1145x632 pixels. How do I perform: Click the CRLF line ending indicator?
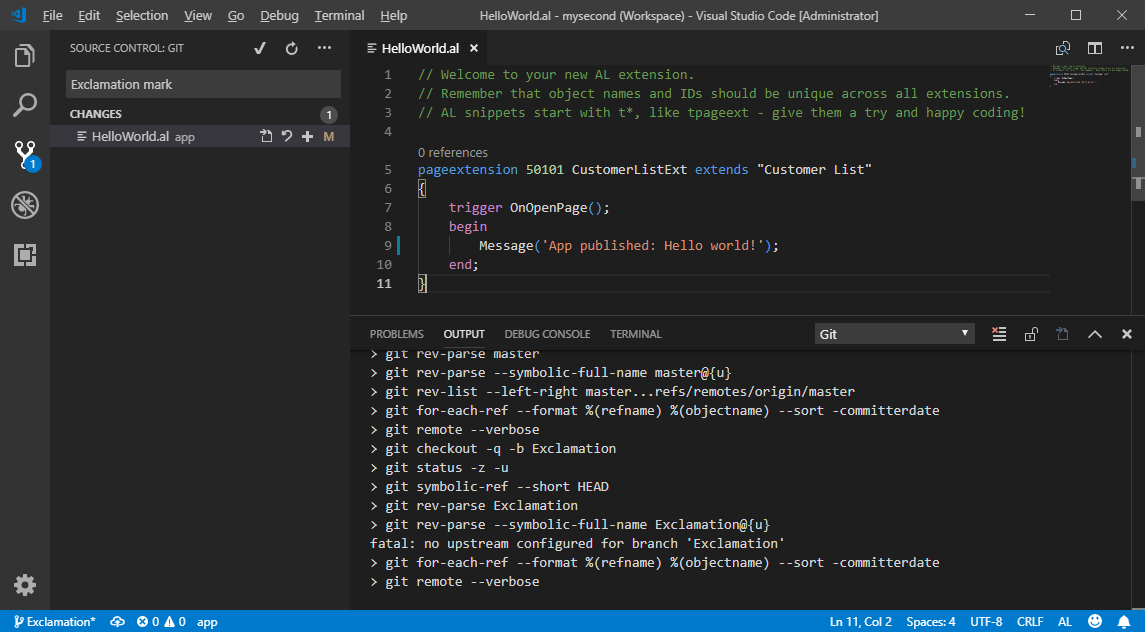[1030, 622]
